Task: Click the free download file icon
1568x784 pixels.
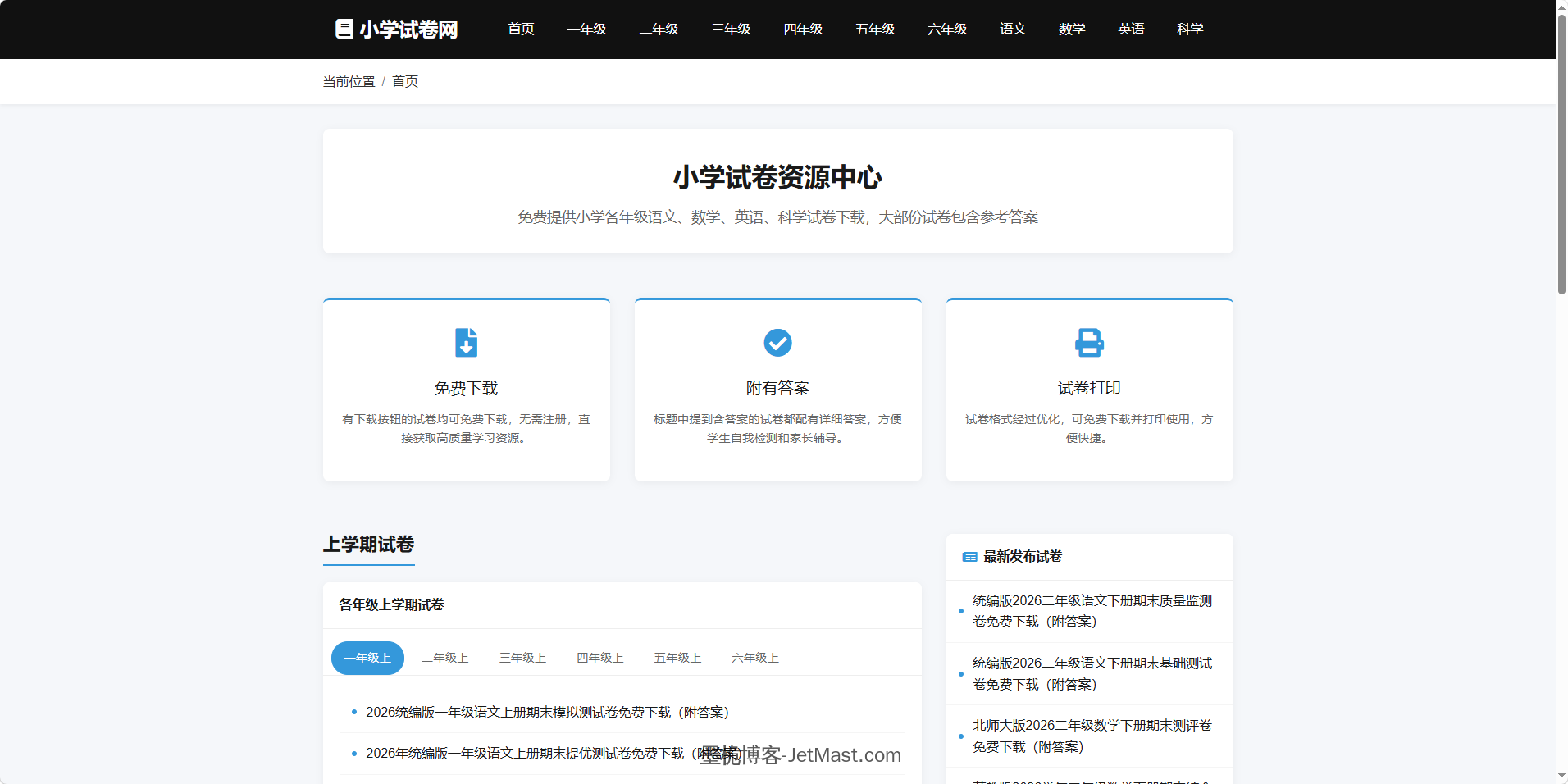Action: [466, 342]
